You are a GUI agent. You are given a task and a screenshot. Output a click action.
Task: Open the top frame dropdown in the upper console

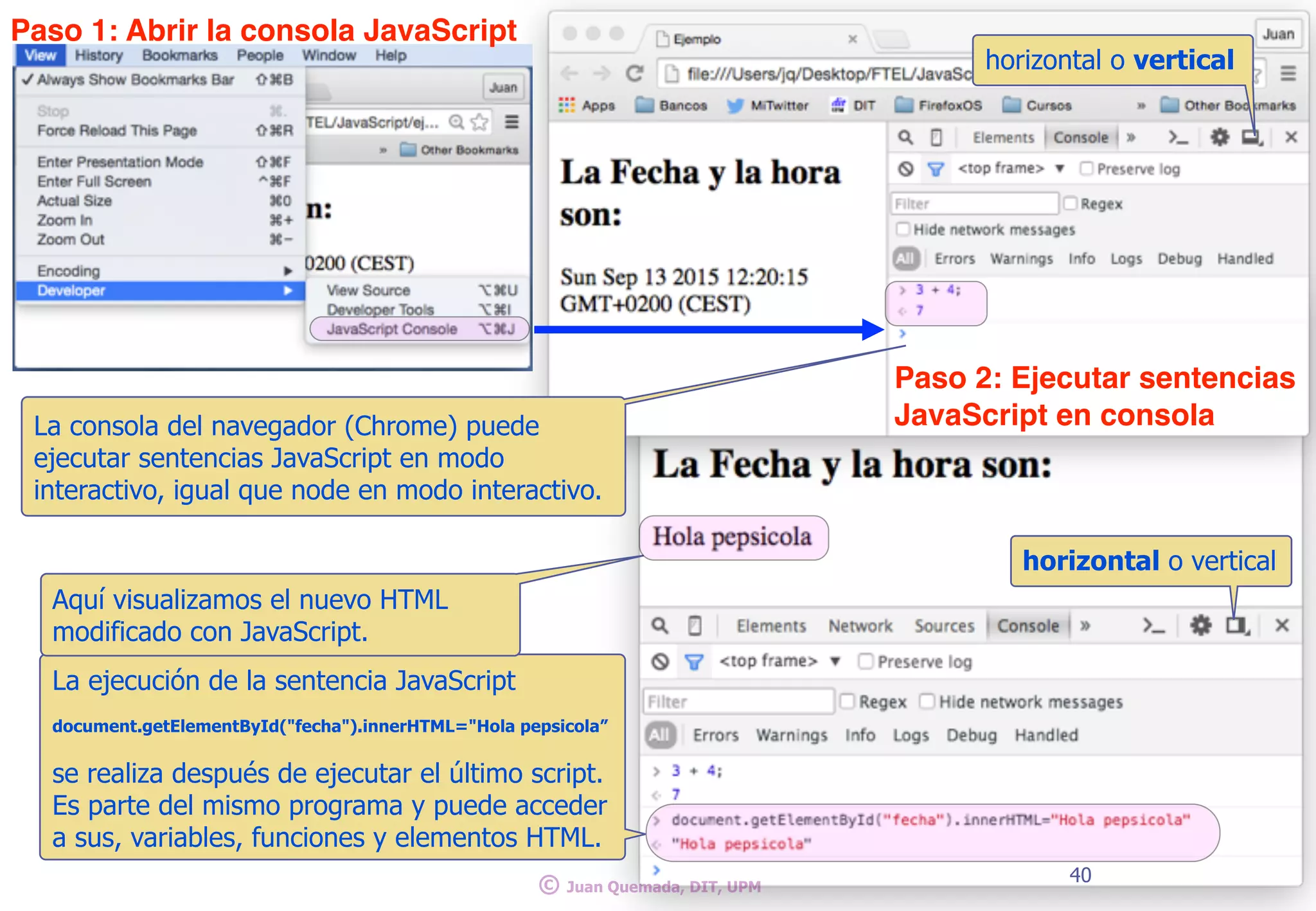coord(1011,168)
